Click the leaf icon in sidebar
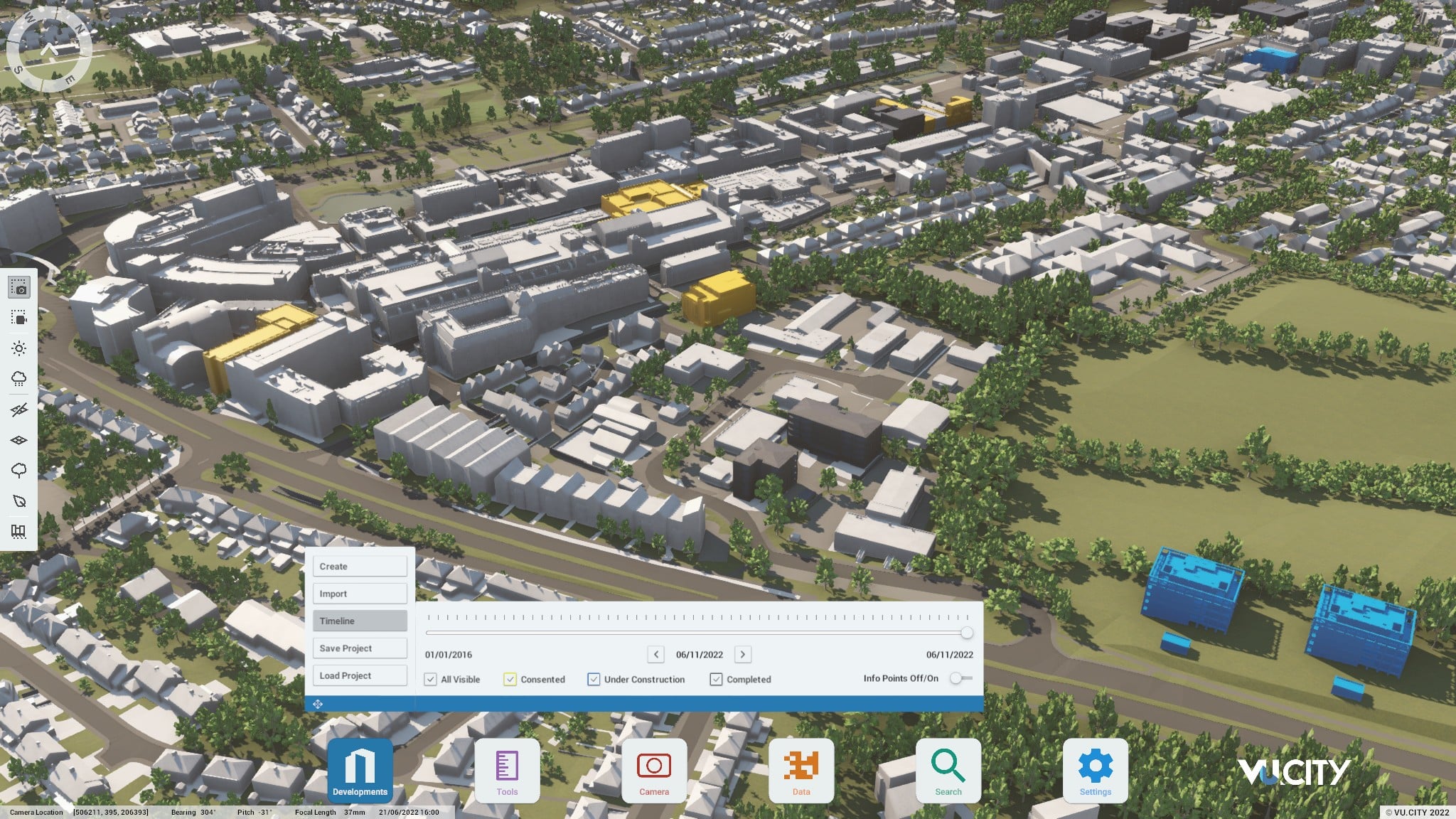The image size is (1456, 819). coord(19,501)
